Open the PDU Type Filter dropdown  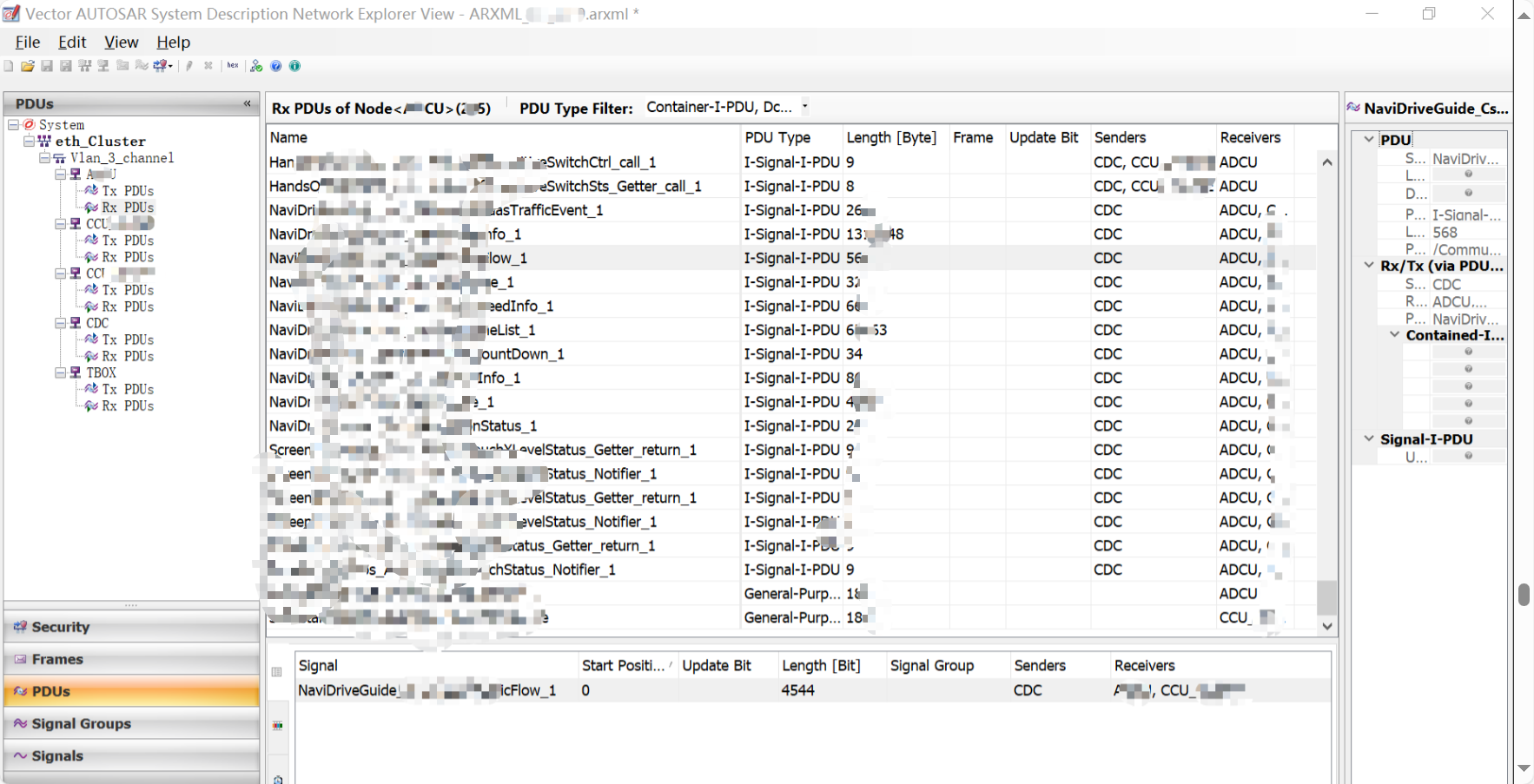[x=805, y=107]
